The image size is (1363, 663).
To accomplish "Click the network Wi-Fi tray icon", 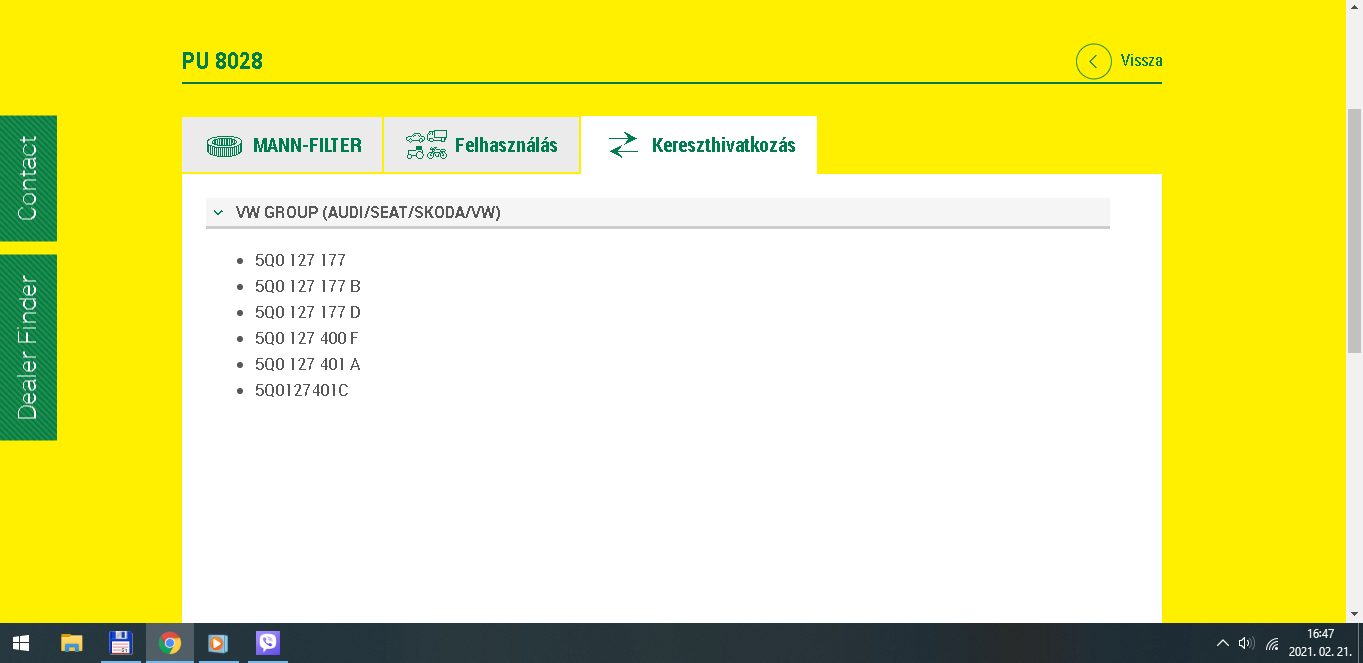I will [1272, 643].
